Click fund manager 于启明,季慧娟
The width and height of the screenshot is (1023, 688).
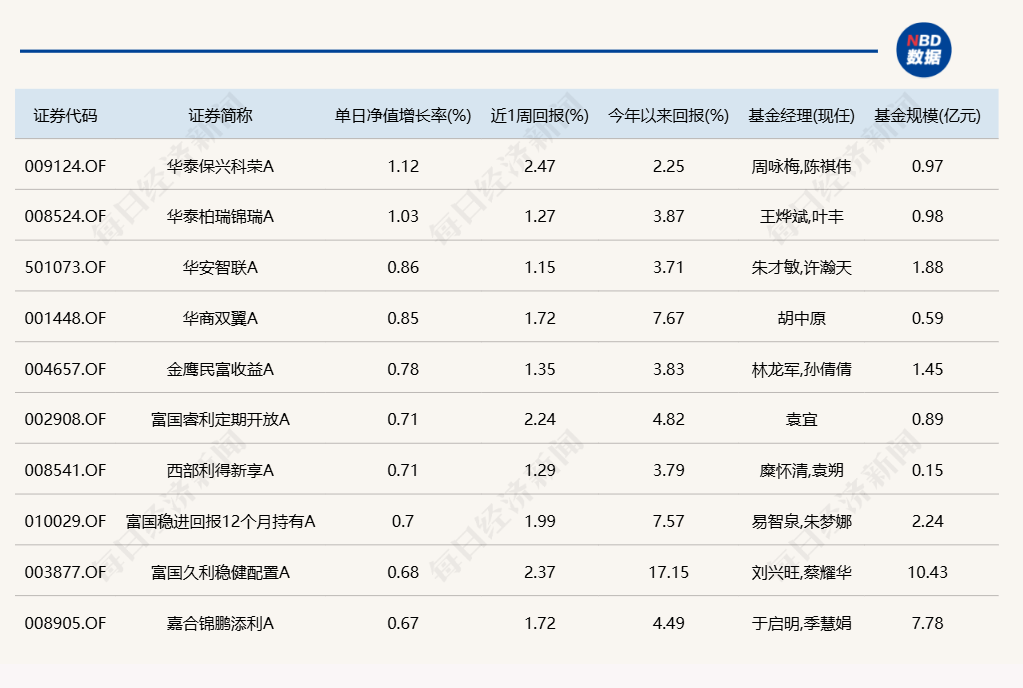coord(801,623)
